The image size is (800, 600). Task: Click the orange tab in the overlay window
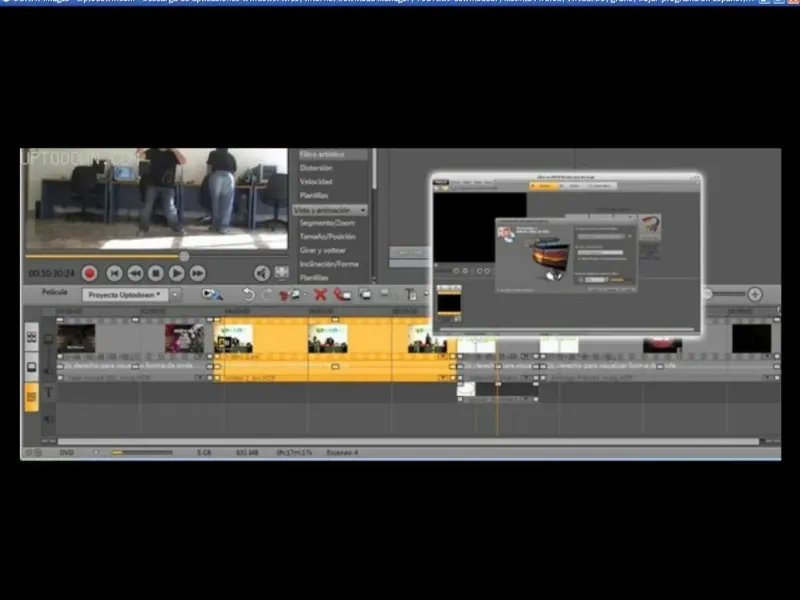pyautogui.click(x=543, y=186)
